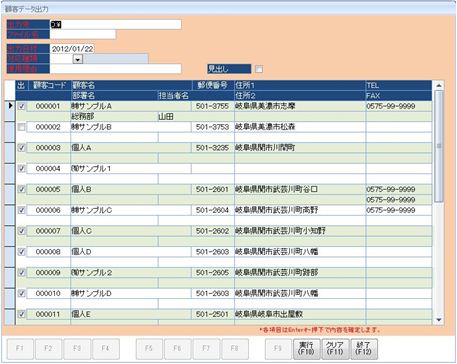This screenshot has width=457, height=364.
Task: Click the F7 function button
Action: (206, 349)
